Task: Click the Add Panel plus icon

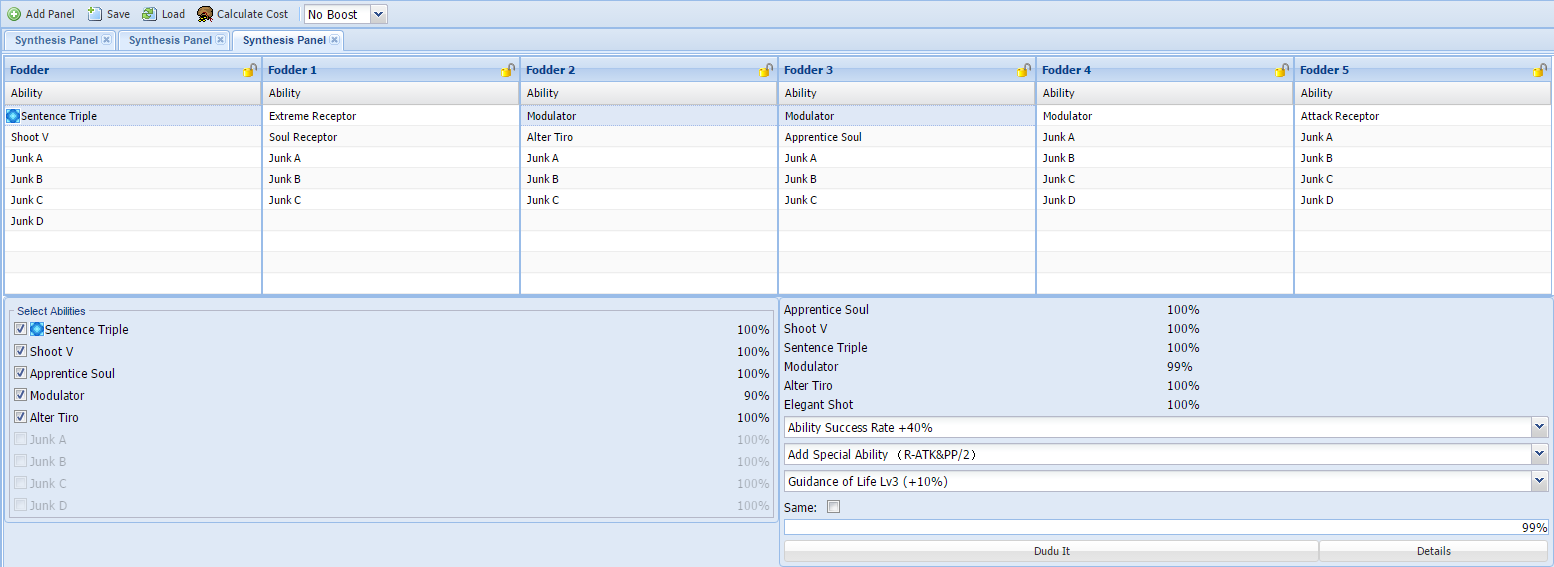Action: click(14, 14)
